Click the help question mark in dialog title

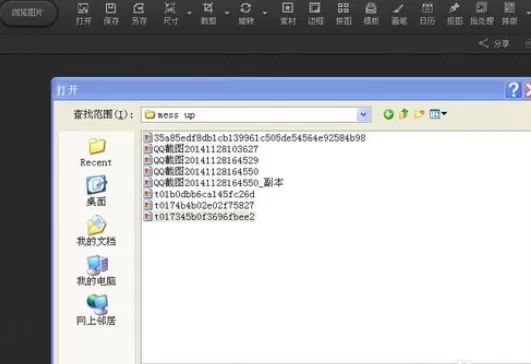(513, 90)
